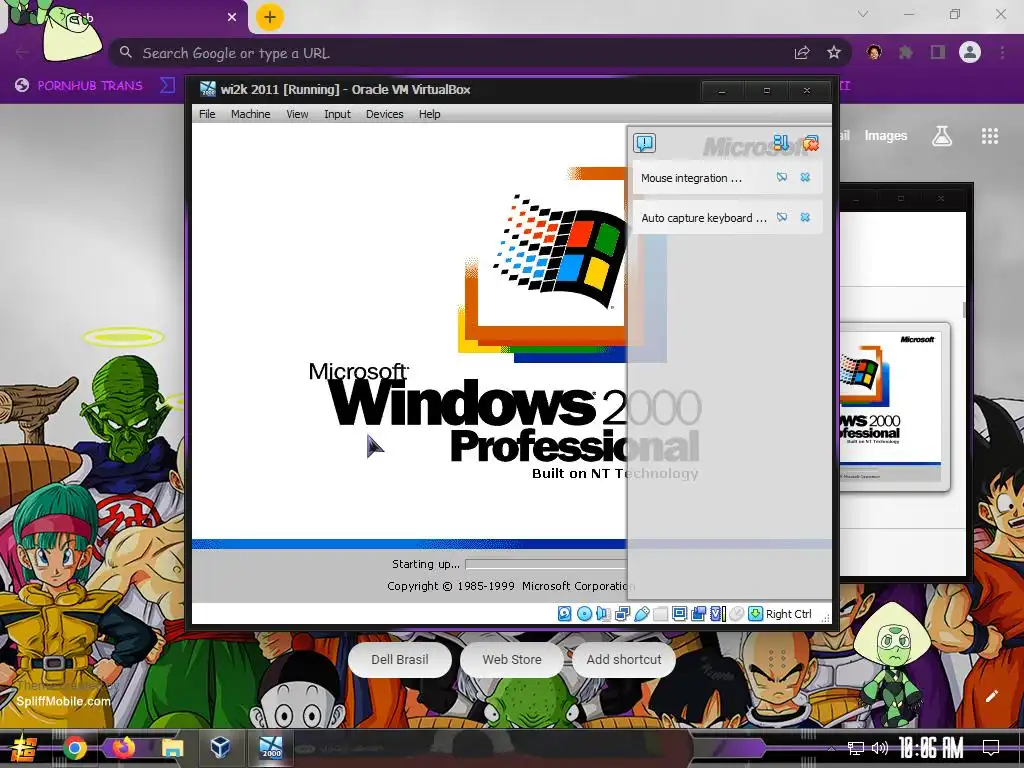Click the Chrome taskbar icon
Viewport: 1024px width, 768px height.
[x=74, y=748]
